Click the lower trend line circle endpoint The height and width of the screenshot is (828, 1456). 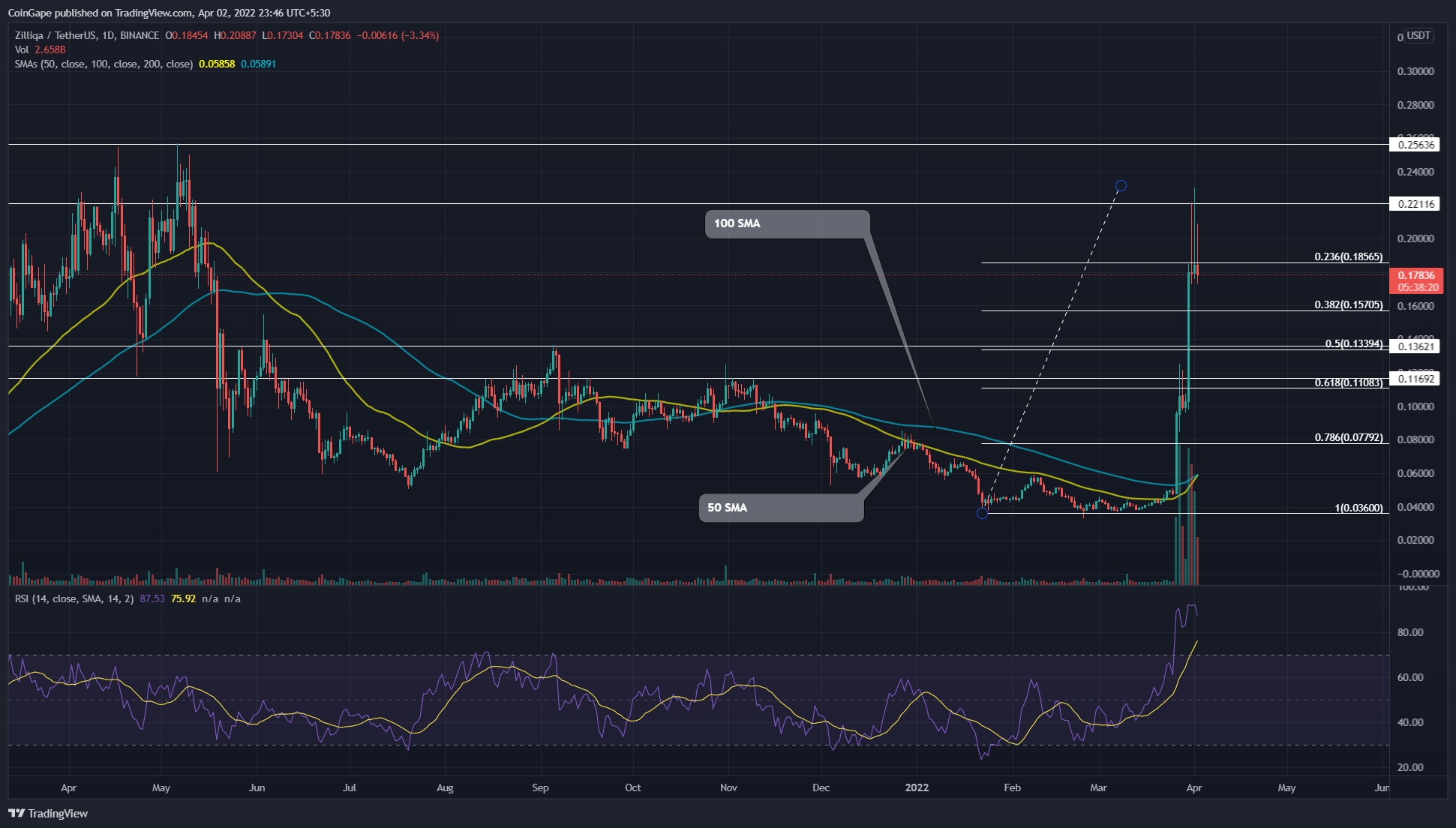(x=982, y=513)
